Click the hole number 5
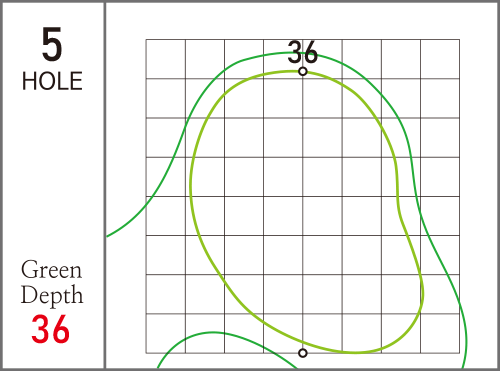This screenshot has height=371, width=500. pyautogui.click(x=52, y=44)
